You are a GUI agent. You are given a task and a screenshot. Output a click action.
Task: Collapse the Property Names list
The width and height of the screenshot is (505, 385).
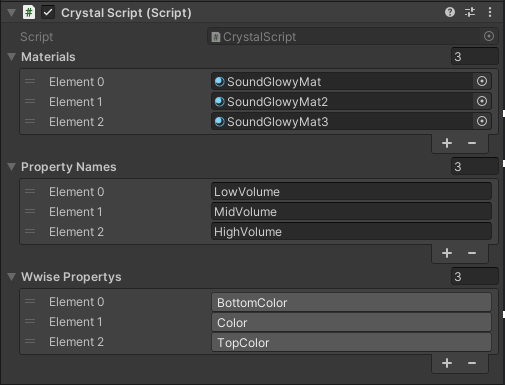[x=11, y=167]
